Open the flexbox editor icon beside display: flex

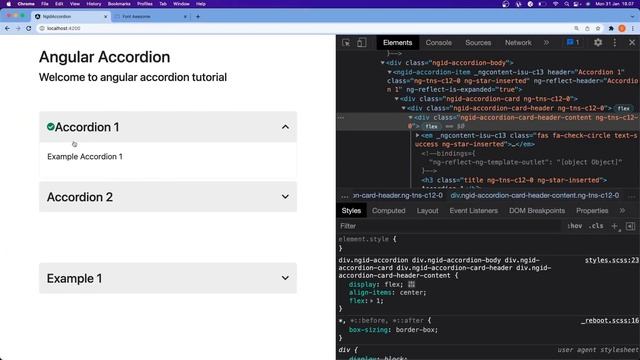[x=411, y=284]
